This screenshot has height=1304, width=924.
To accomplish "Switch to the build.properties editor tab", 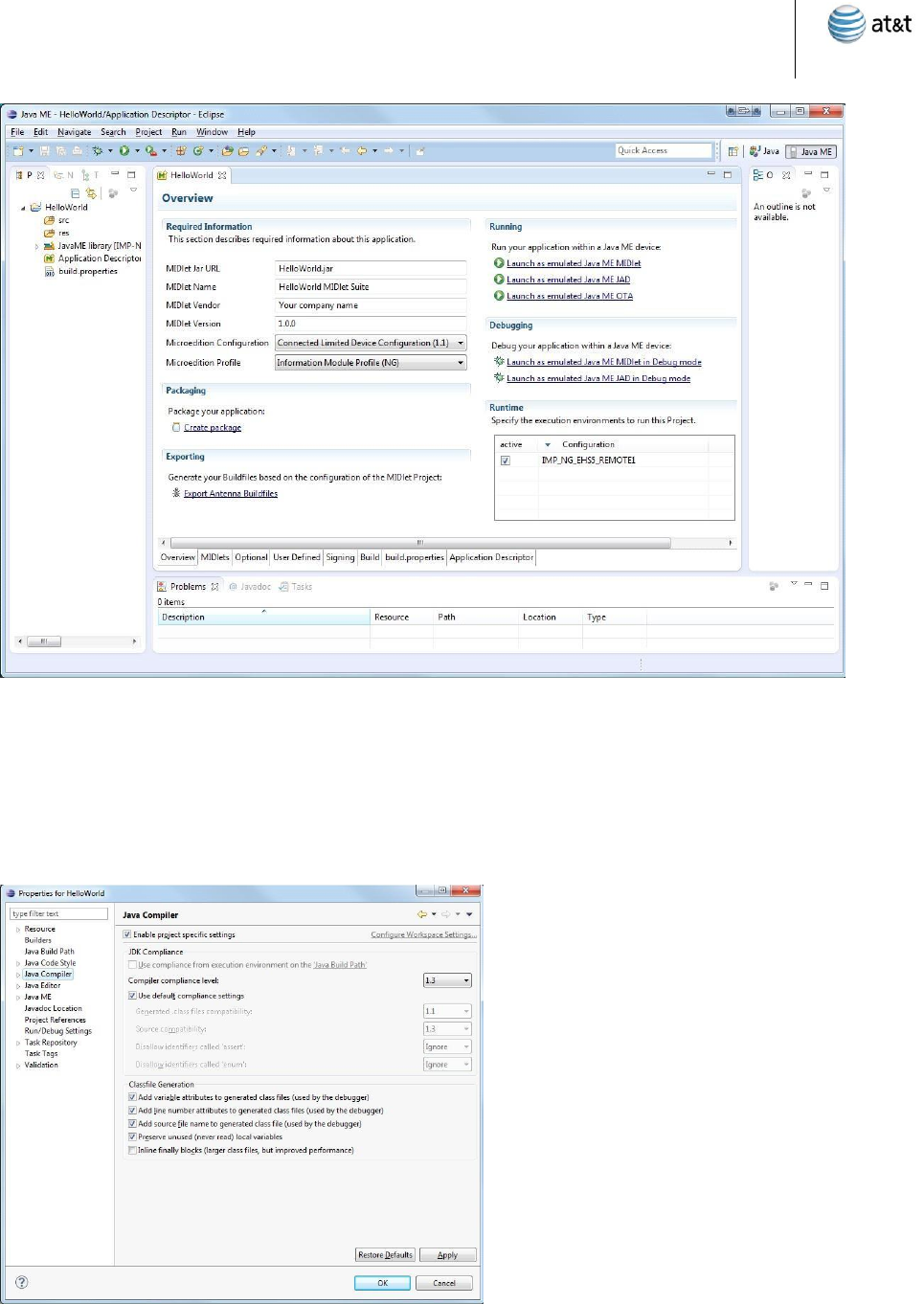I will pos(415,557).
